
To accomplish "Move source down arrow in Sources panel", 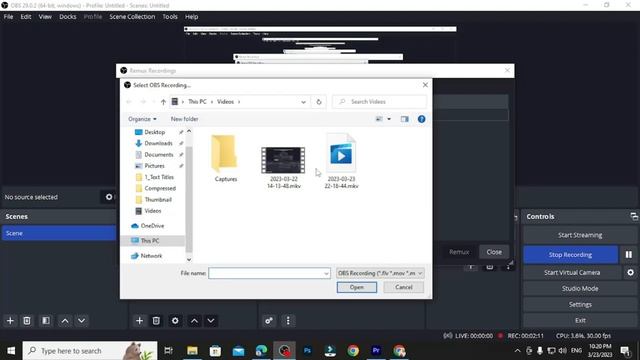I will (x=211, y=321).
